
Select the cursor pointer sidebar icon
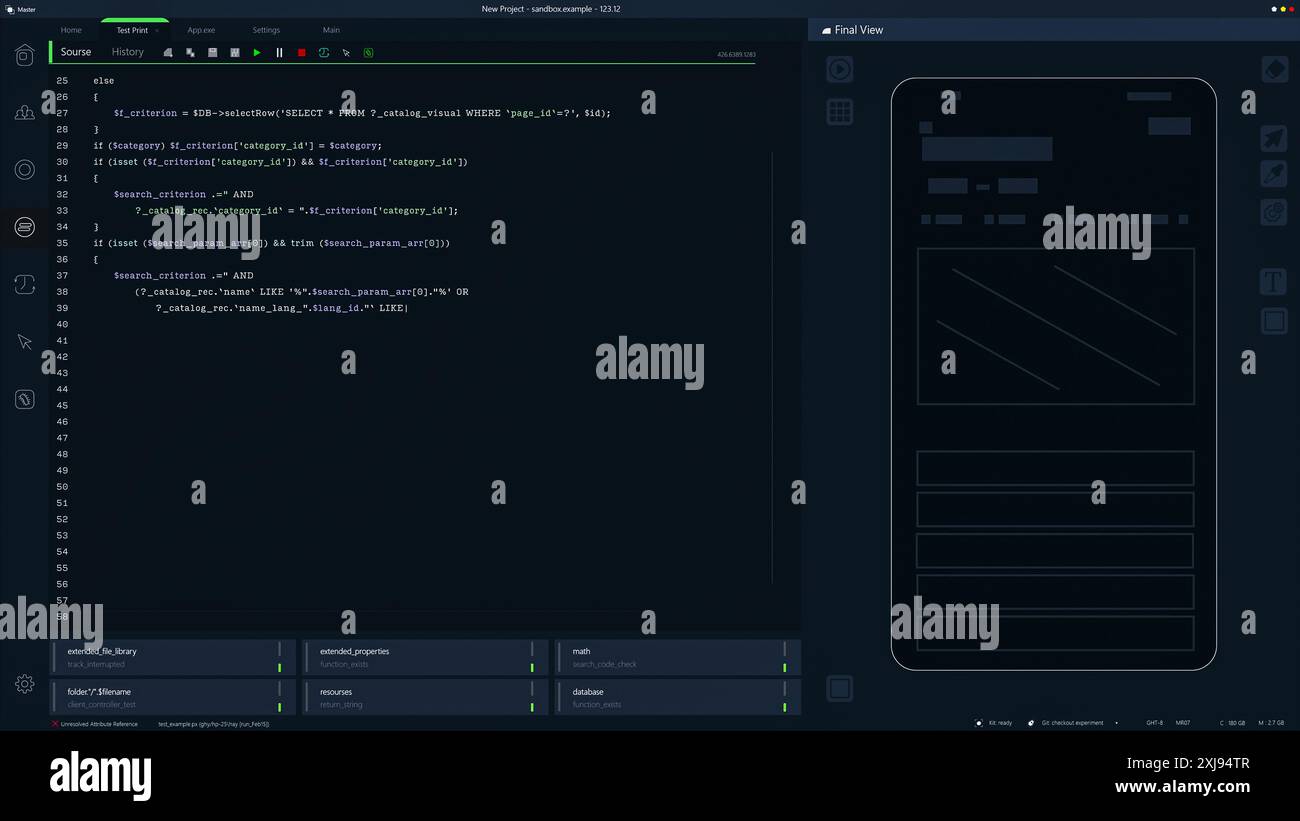(25, 342)
